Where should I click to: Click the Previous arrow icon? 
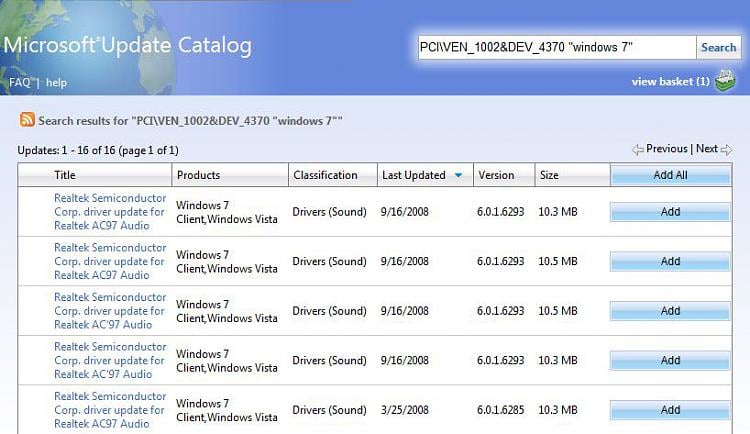[637, 150]
